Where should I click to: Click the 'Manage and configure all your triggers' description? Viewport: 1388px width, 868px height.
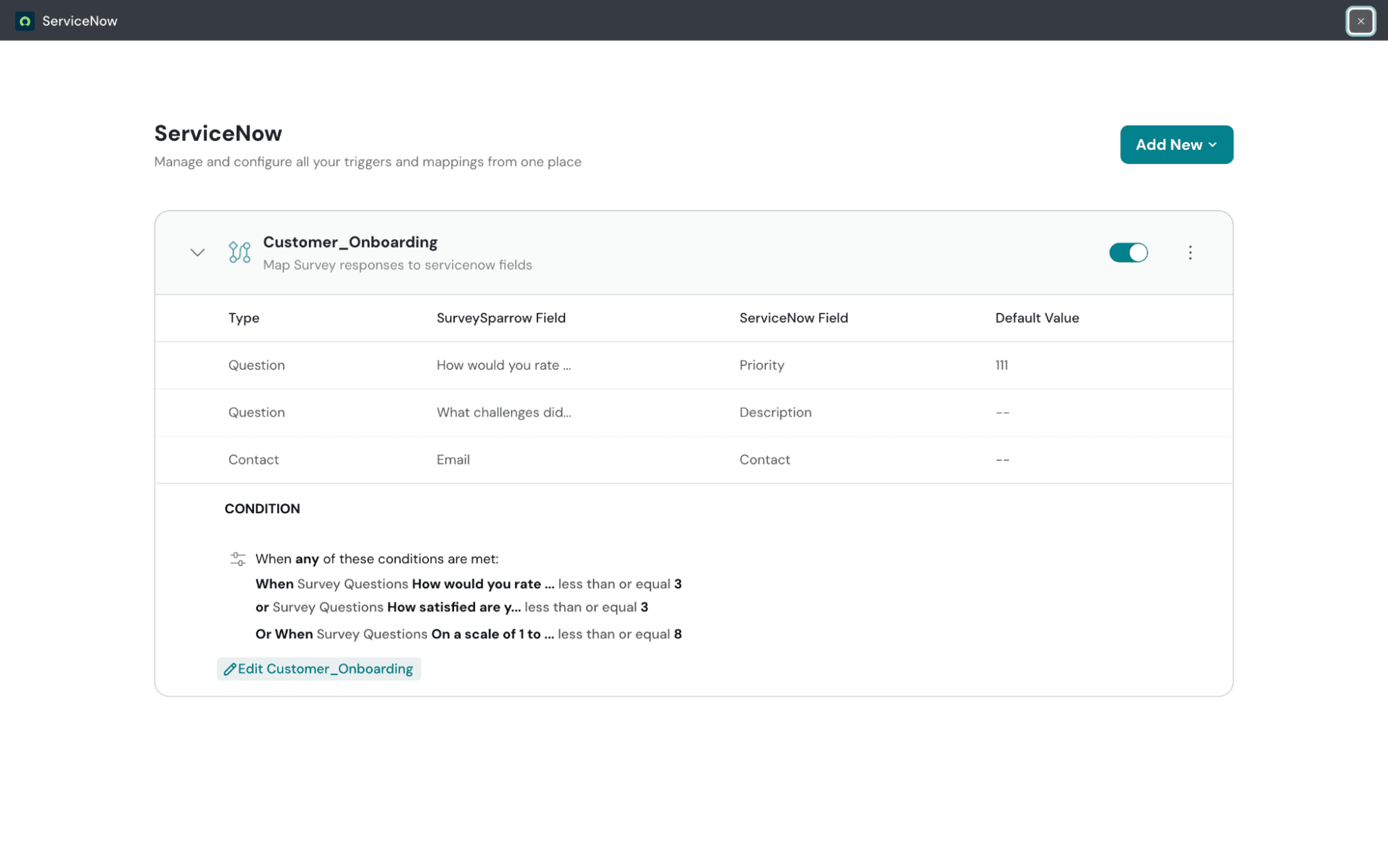coord(367,162)
